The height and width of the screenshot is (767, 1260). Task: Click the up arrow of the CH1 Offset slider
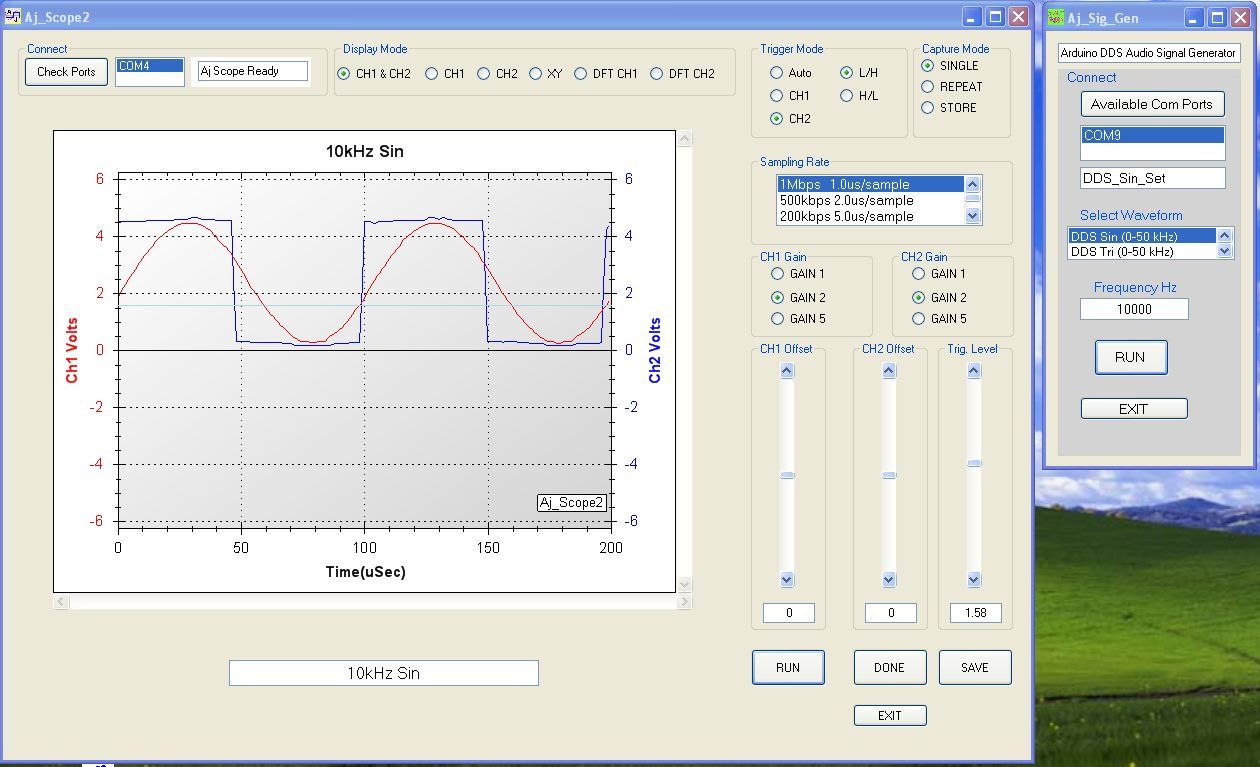click(788, 369)
